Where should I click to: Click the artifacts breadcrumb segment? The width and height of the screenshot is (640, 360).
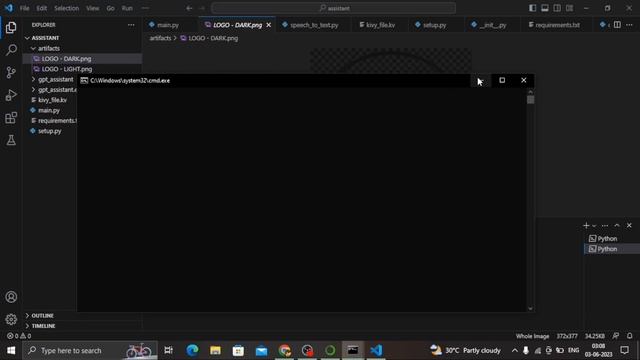point(160,38)
